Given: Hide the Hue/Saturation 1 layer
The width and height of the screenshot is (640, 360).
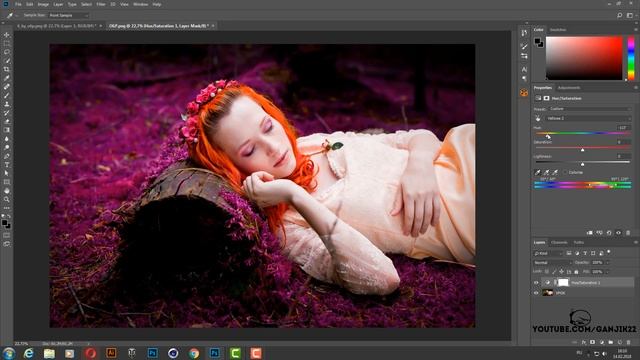Looking at the screenshot, I should coord(536,282).
